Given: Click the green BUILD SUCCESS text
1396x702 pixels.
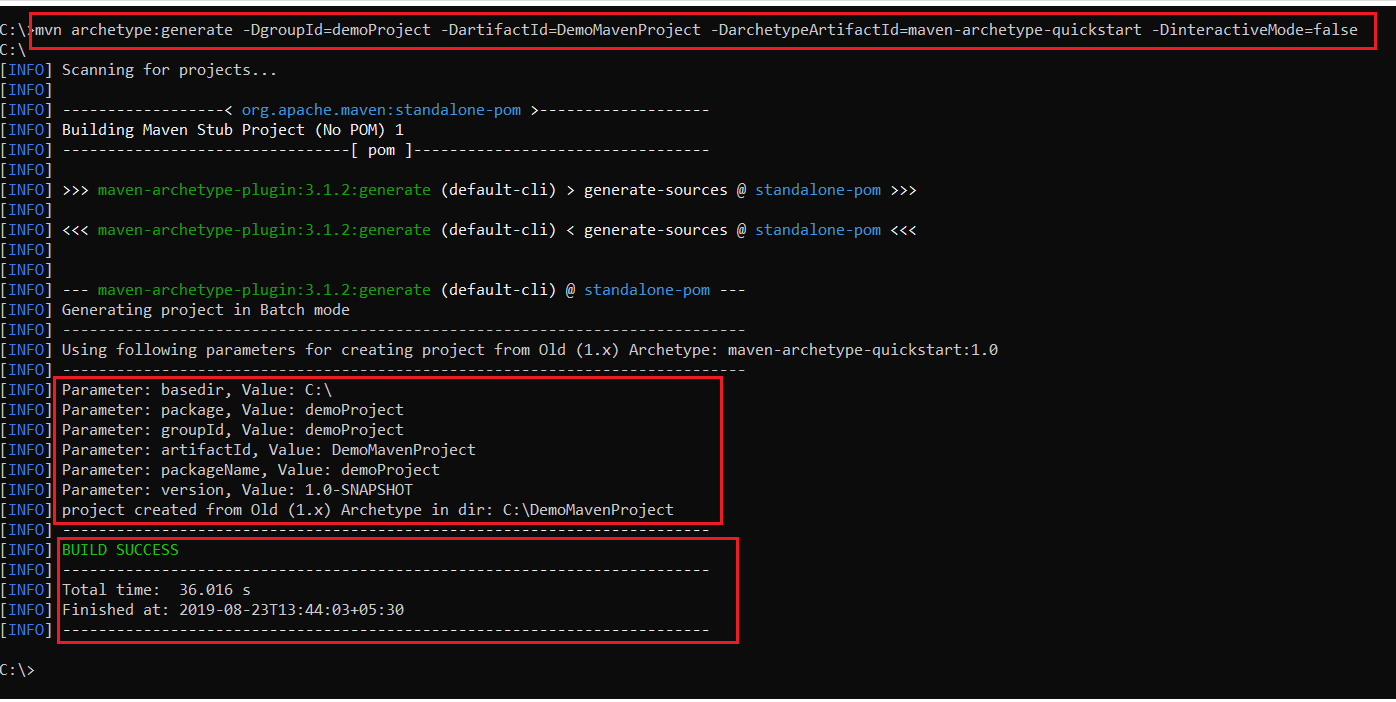Looking at the screenshot, I should (x=120, y=550).
